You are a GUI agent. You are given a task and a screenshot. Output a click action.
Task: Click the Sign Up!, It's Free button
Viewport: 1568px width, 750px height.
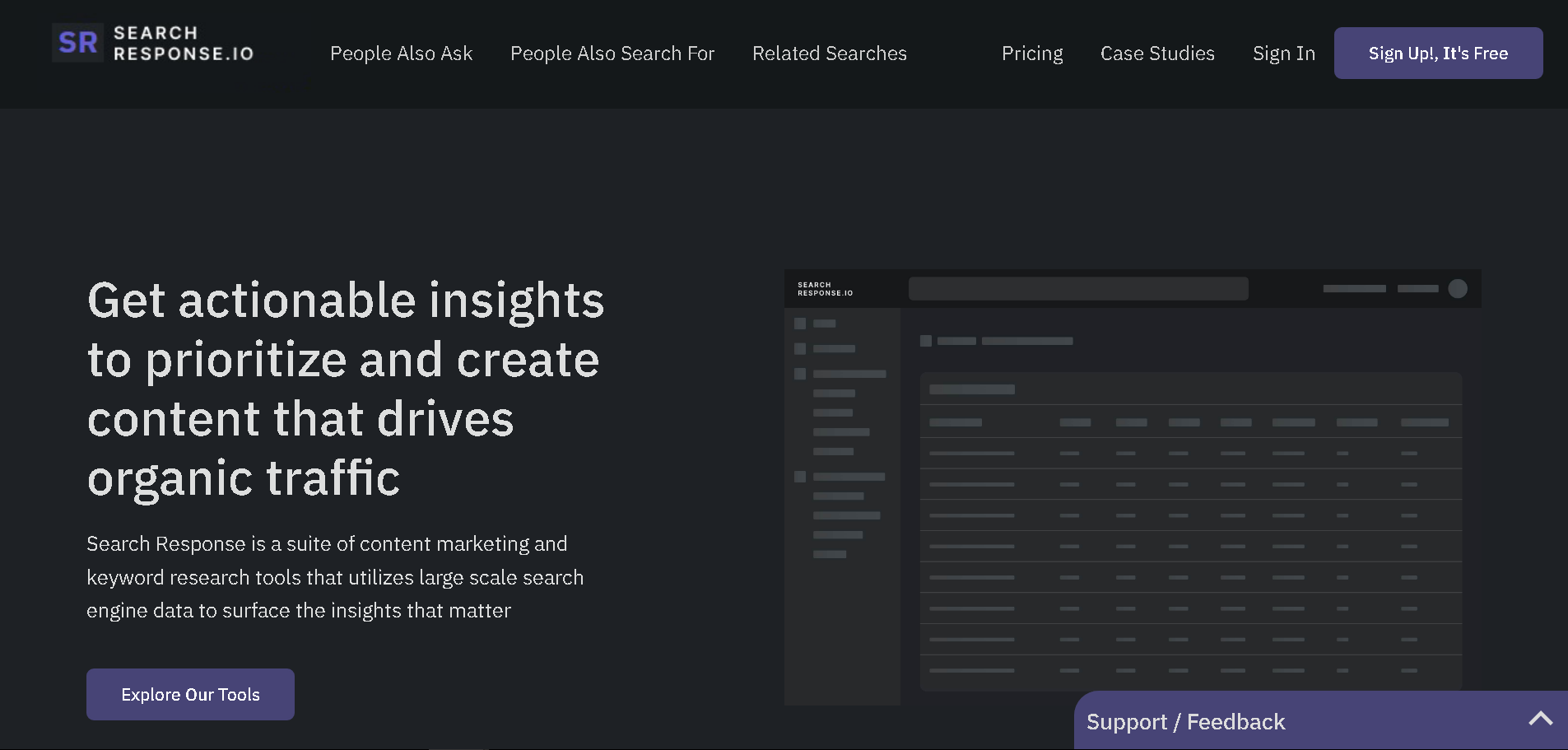coord(1438,54)
